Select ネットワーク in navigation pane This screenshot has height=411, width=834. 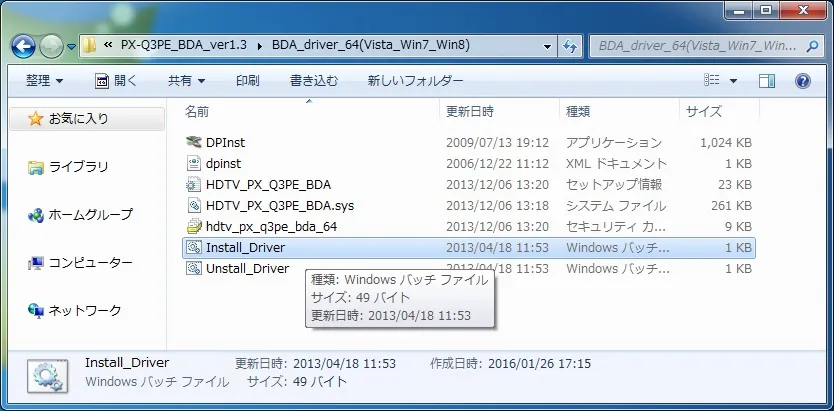coord(85,311)
